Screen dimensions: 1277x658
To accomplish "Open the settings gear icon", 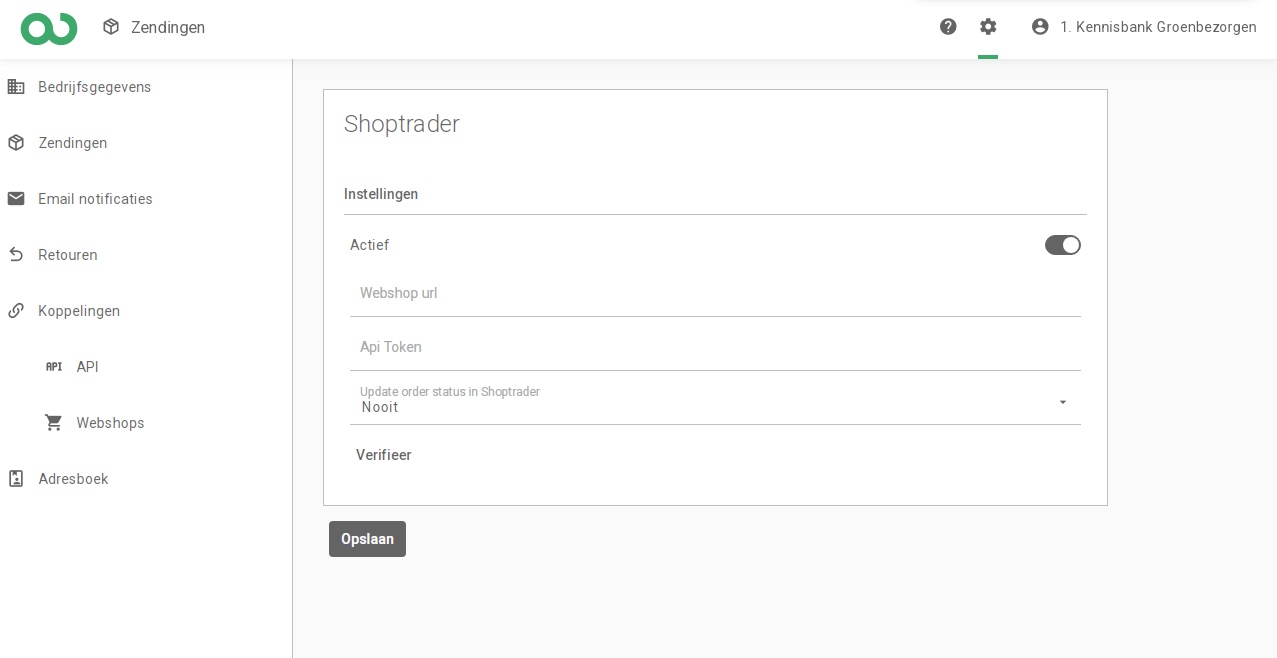I will click(x=988, y=27).
